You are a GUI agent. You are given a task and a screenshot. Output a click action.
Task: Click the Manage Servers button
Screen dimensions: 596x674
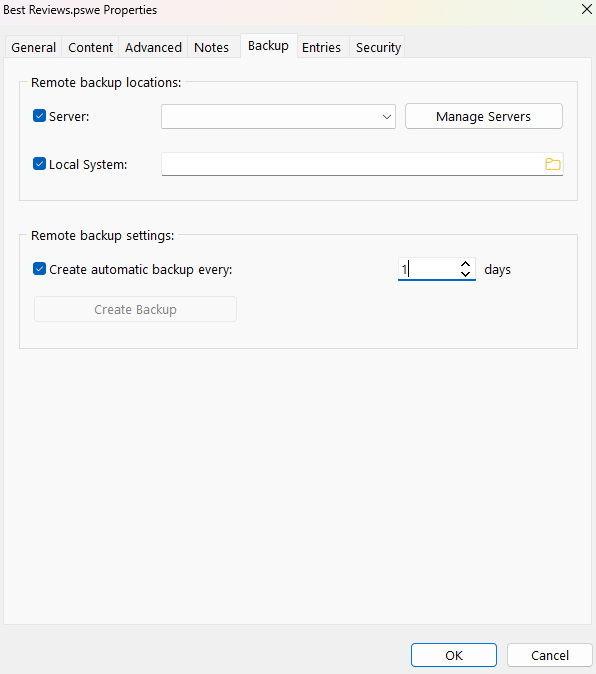pyautogui.click(x=484, y=116)
